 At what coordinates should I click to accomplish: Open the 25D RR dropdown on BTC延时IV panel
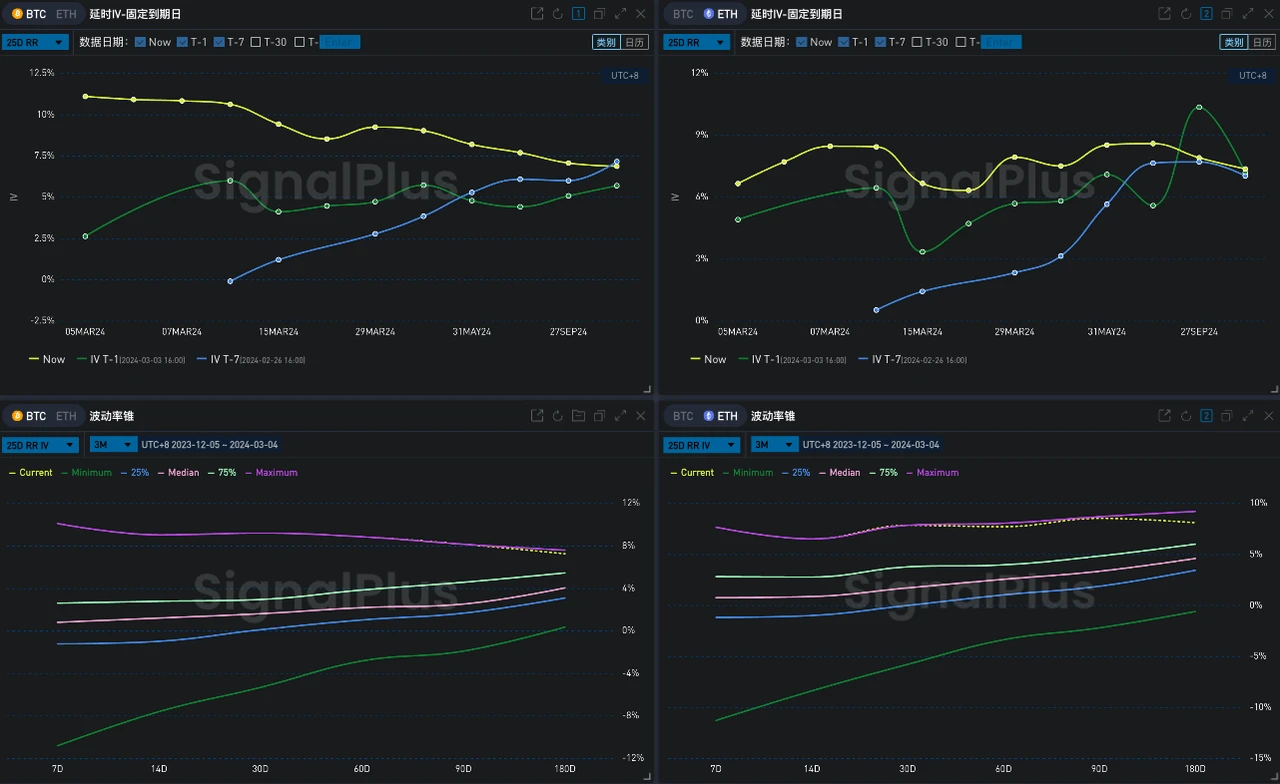[x=35, y=42]
